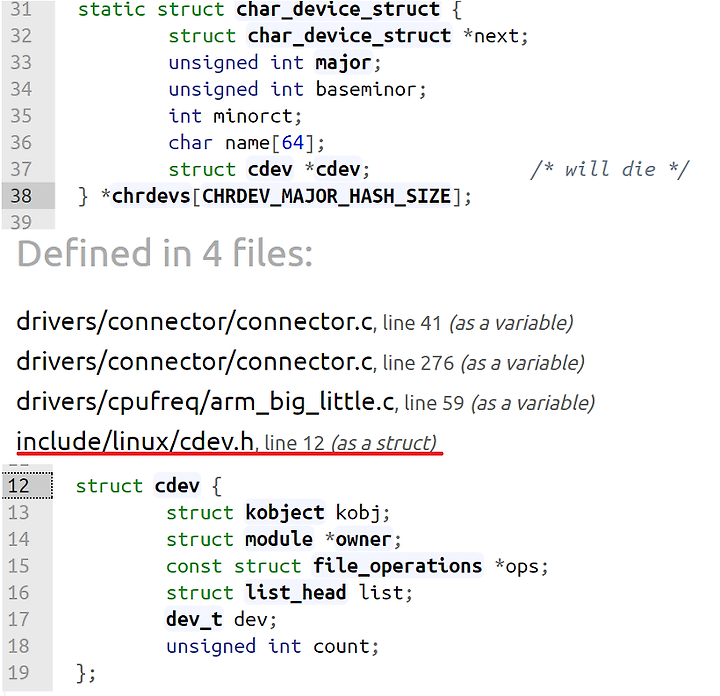Screen dimensions: 720x696
Task: Open the chrdevs identifier link
Action: (x=151, y=196)
